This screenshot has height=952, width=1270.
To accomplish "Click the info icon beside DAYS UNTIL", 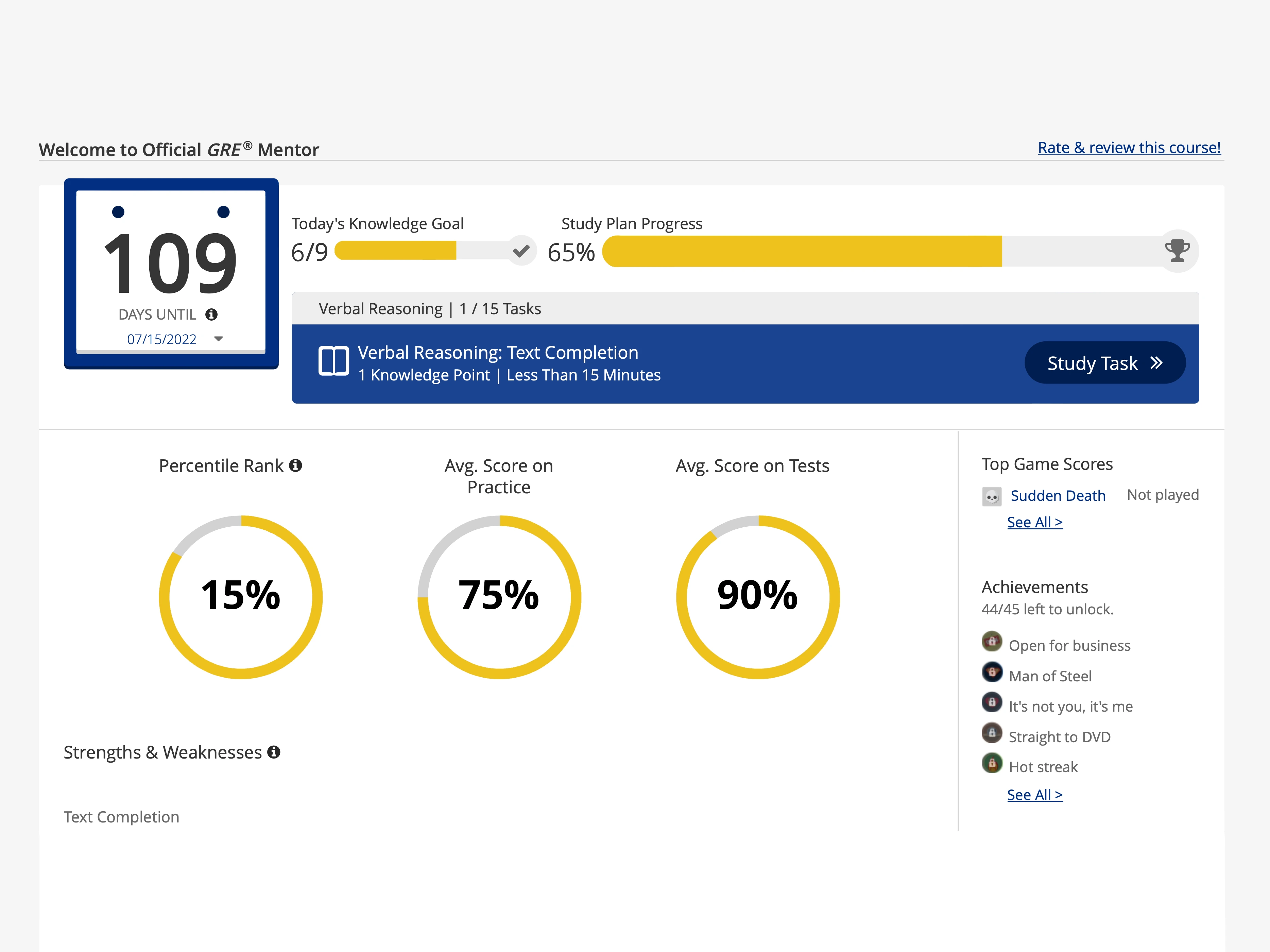I will (x=211, y=314).
